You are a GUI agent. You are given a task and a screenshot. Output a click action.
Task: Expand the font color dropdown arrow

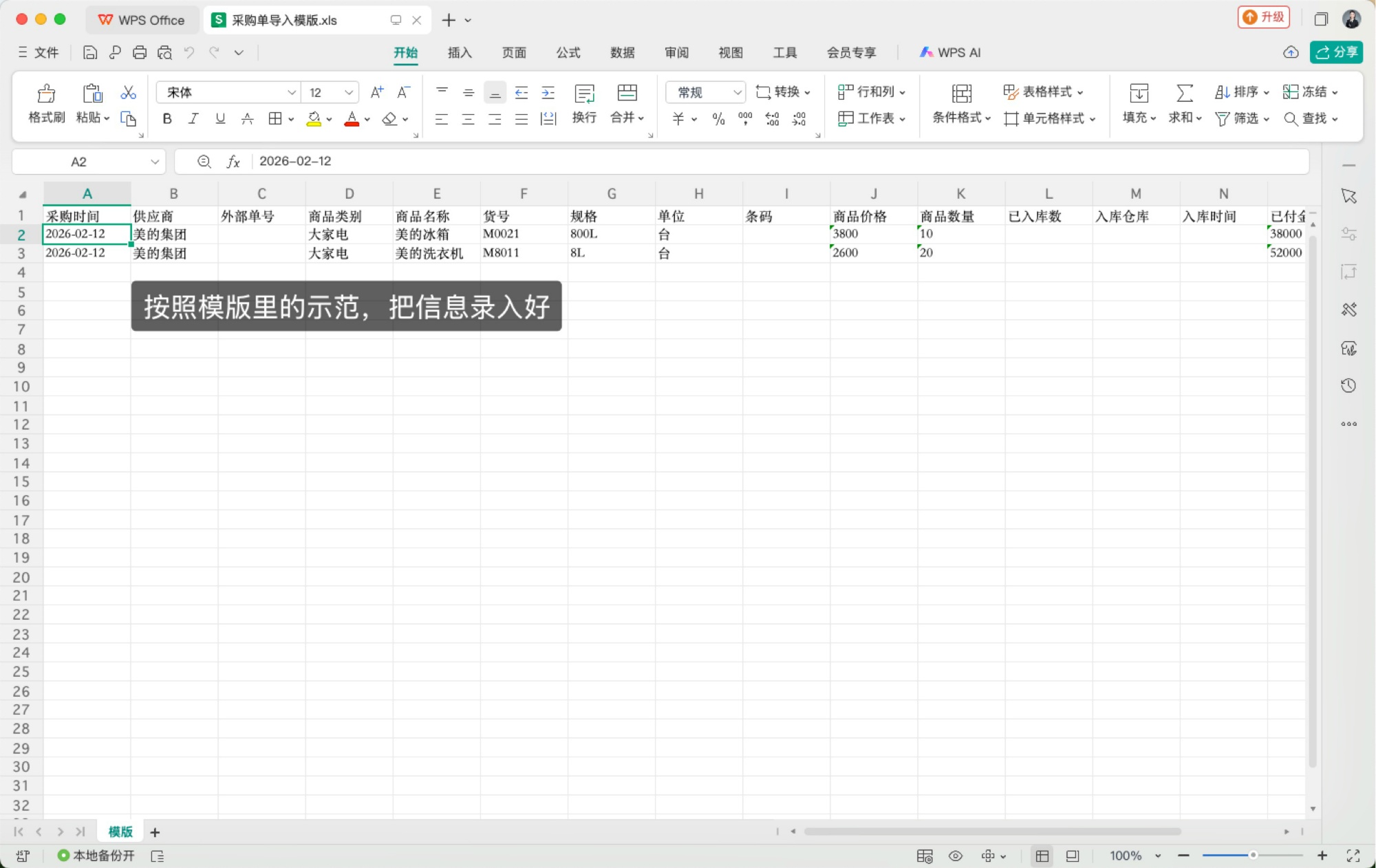click(x=366, y=118)
